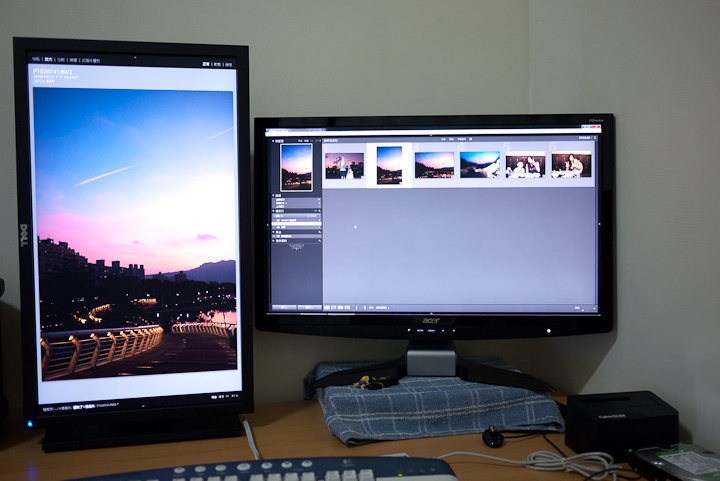Switch secondary display to Compare (比較) view
720x481 pixels.
click(61, 60)
